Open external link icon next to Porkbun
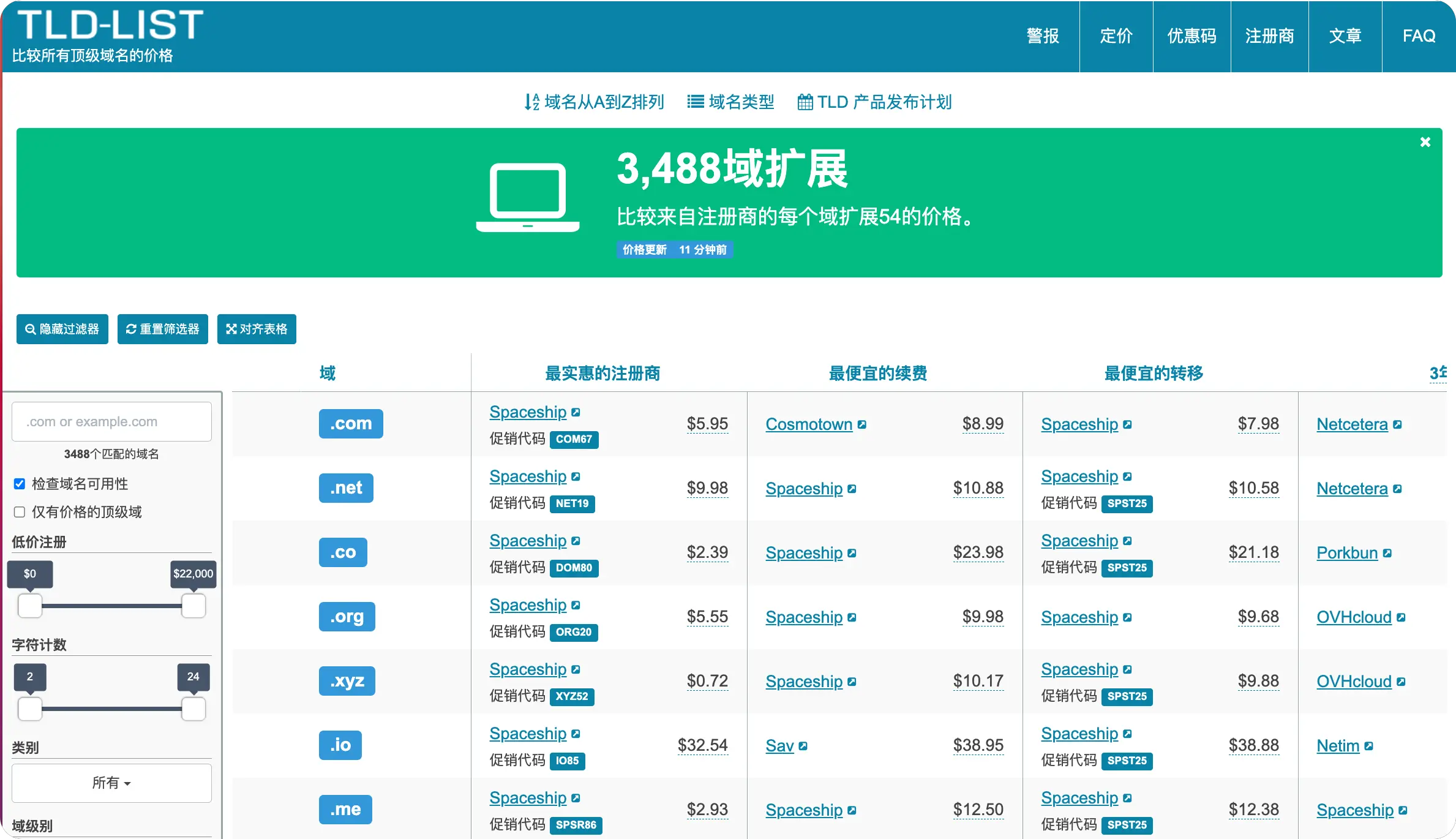1456x839 pixels. (x=1387, y=553)
